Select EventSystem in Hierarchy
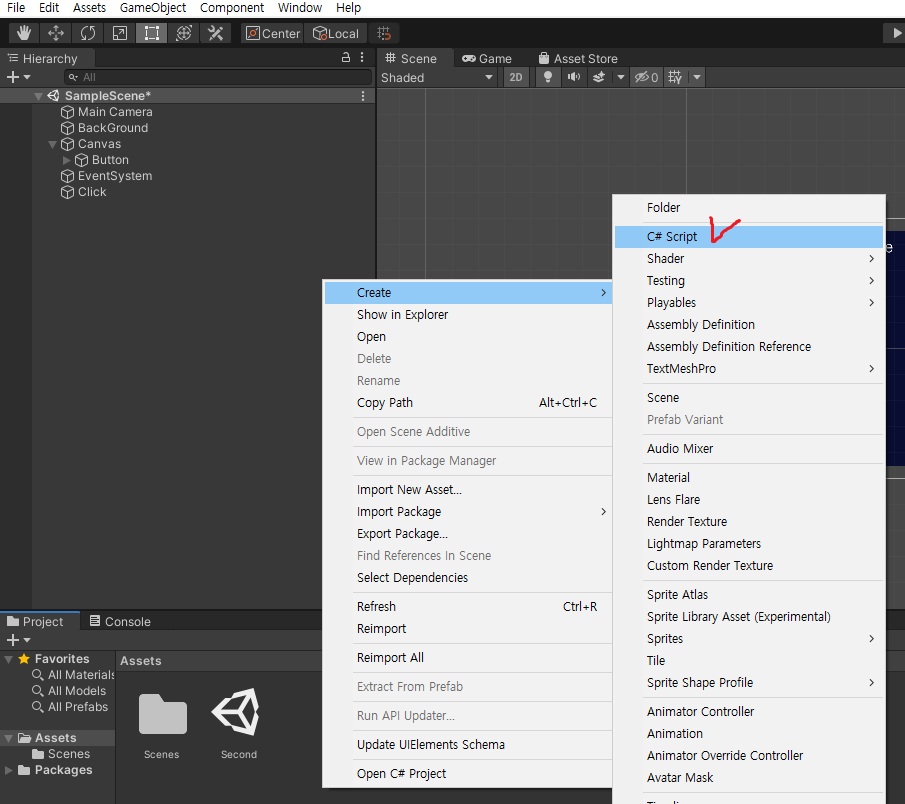905x804 pixels. pyautogui.click(x=107, y=176)
